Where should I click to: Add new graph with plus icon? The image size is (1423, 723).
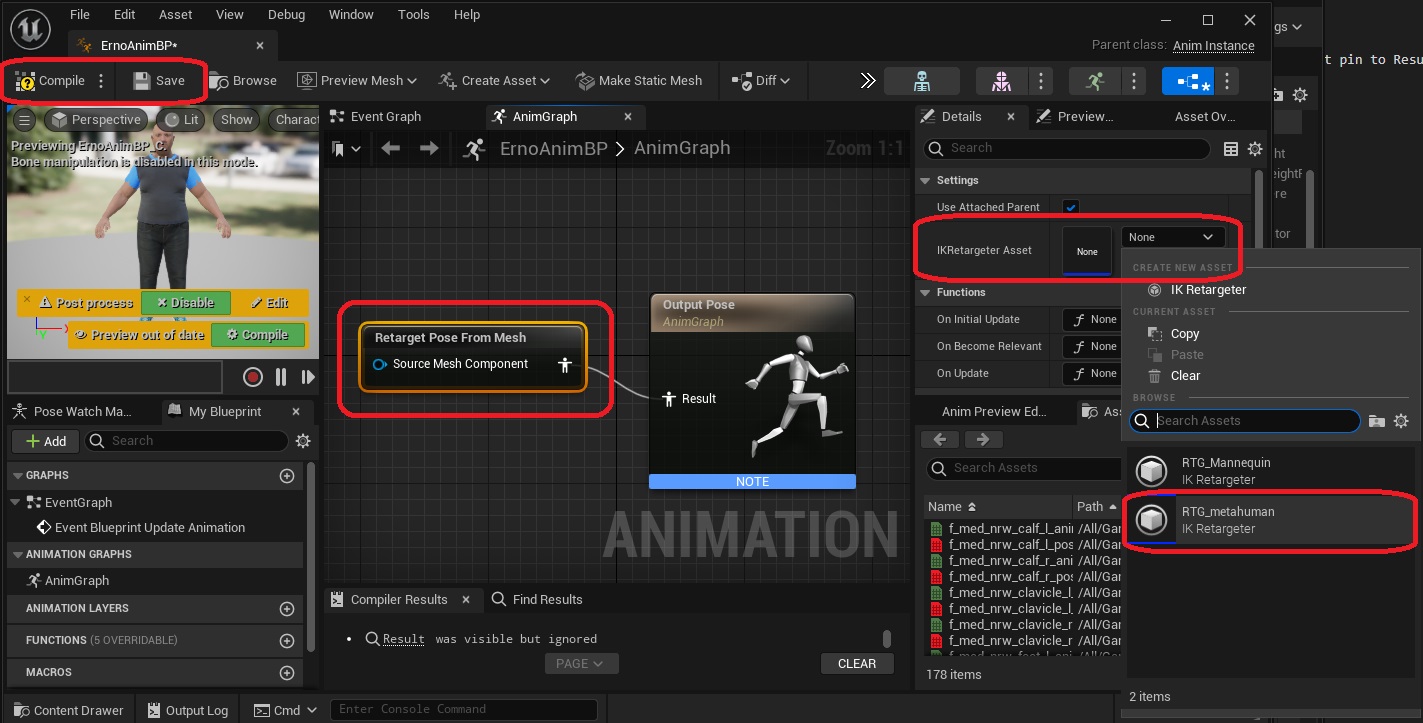[287, 476]
